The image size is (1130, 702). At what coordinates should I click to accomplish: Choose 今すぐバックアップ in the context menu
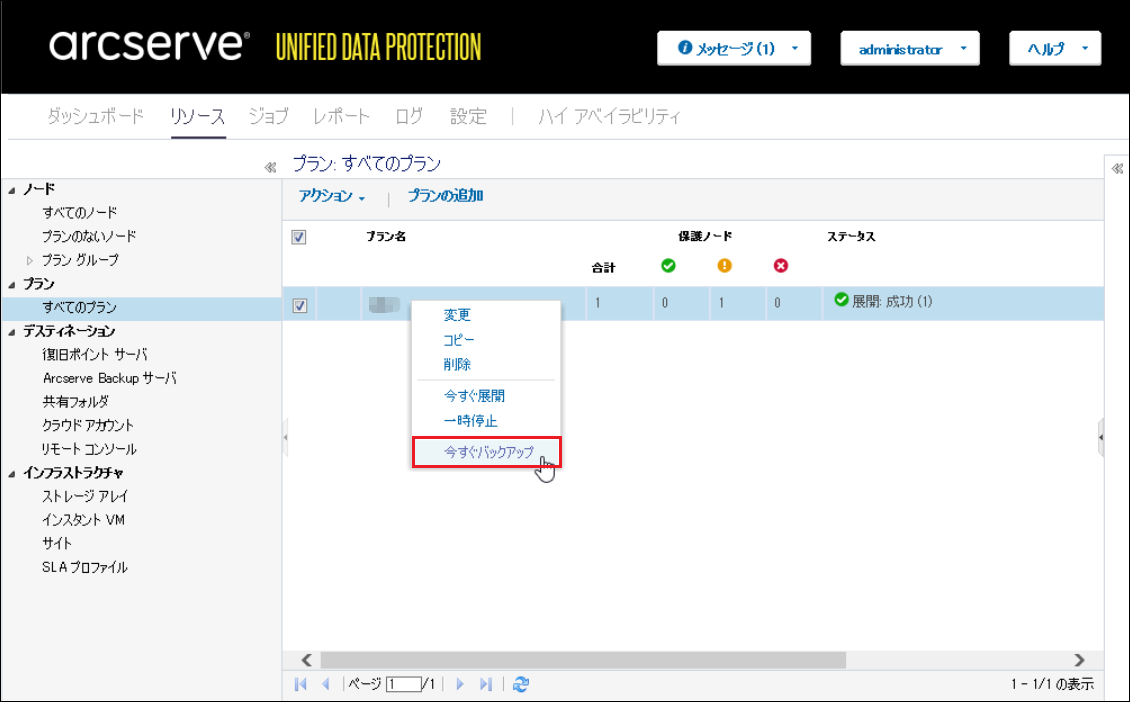pyautogui.click(x=486, y=452)
